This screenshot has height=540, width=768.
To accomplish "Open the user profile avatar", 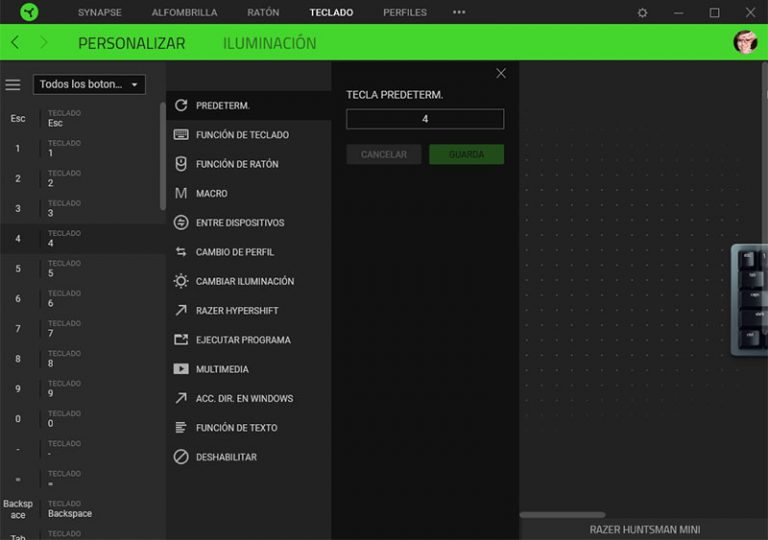I will coord(745,42).
